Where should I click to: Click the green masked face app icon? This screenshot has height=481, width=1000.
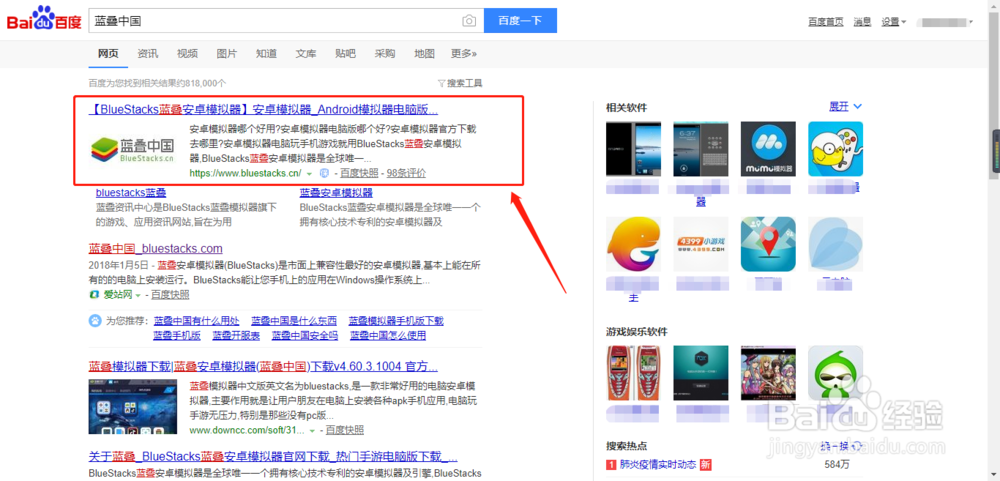click(x=835, y=373)
